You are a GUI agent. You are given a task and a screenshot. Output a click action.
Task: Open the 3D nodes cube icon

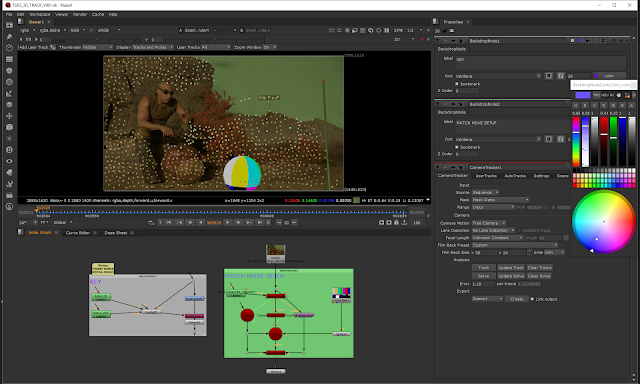click(x=9, y=127)
